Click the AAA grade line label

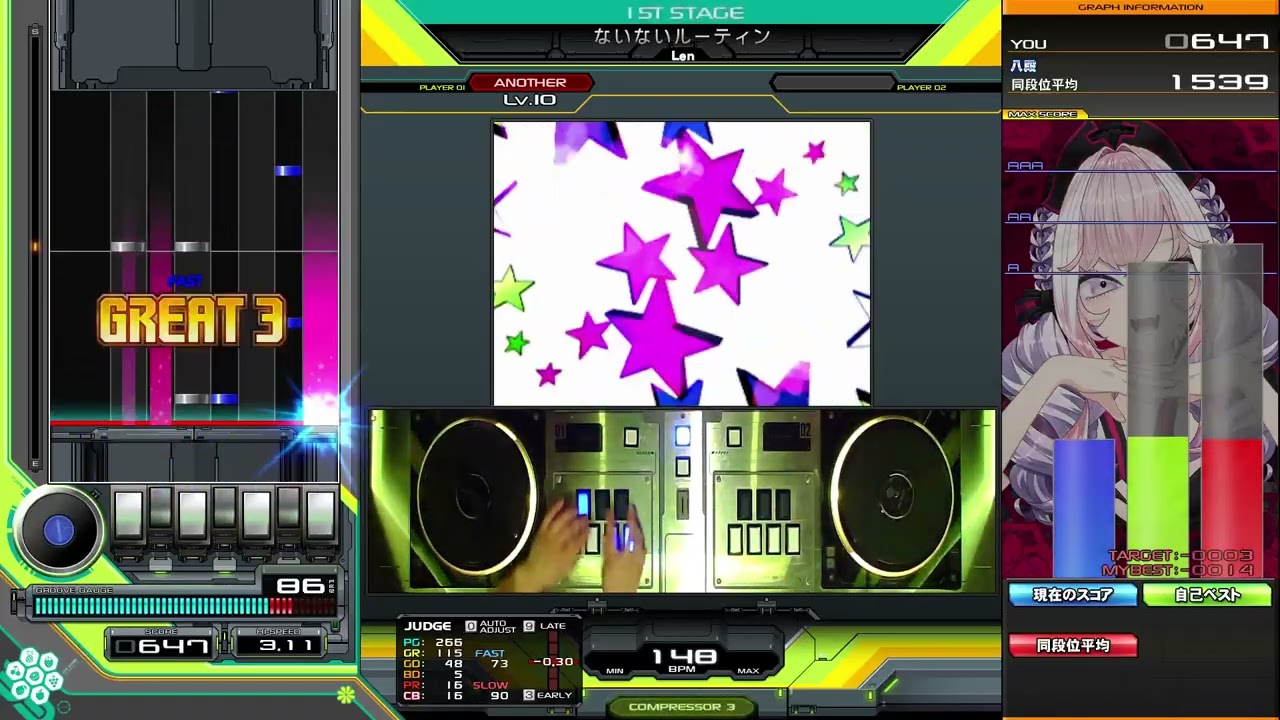[1025, 166]
